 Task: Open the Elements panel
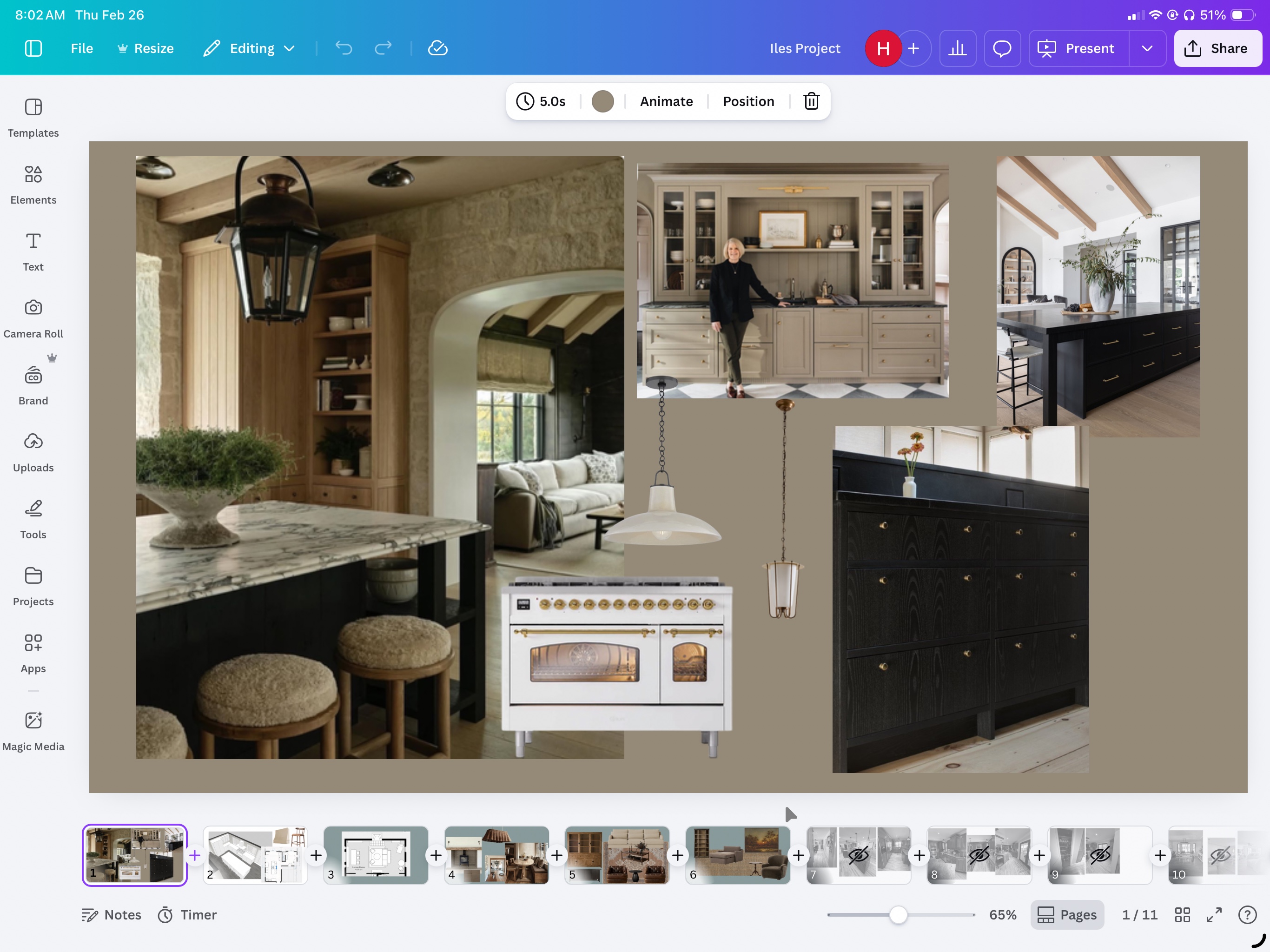(33, 184)
